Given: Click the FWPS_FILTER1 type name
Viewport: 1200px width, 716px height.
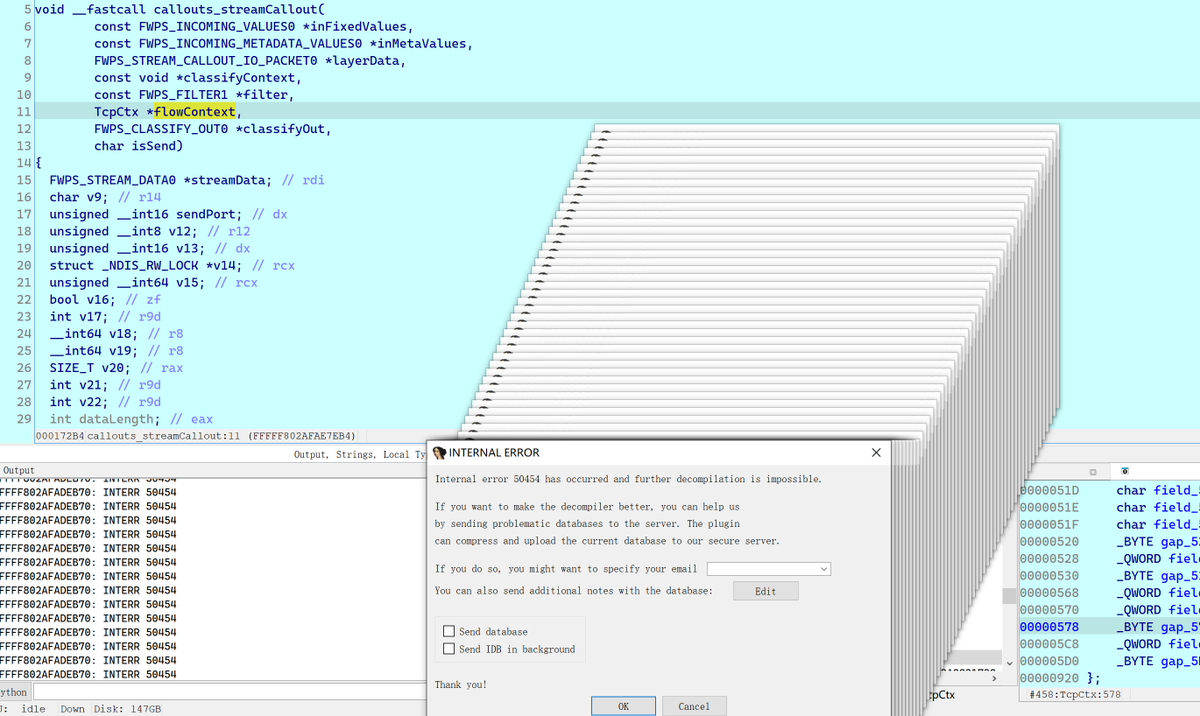Looking at the screenshot, I should pyautogui.click(x=183, y=94).
